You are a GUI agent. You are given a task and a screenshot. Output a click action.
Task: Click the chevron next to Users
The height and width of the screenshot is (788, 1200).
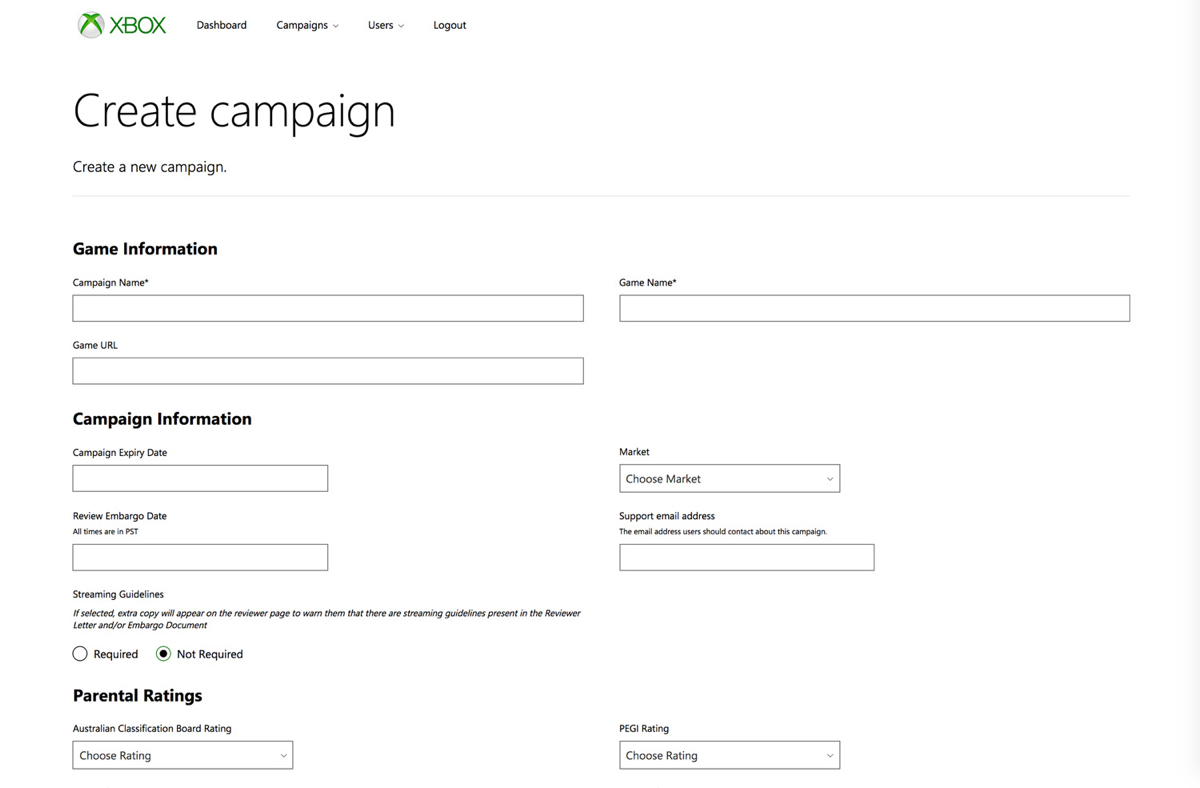point(401,26)
